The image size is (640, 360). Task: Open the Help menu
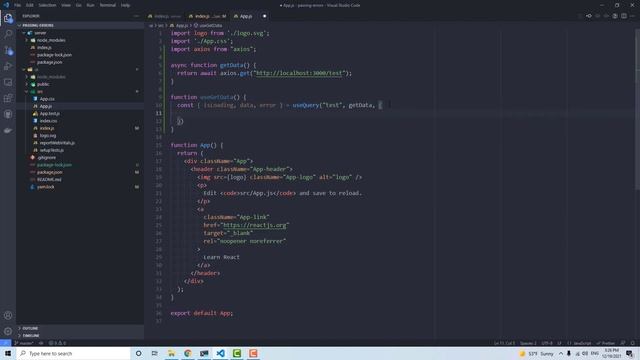[x=125, y=5]
